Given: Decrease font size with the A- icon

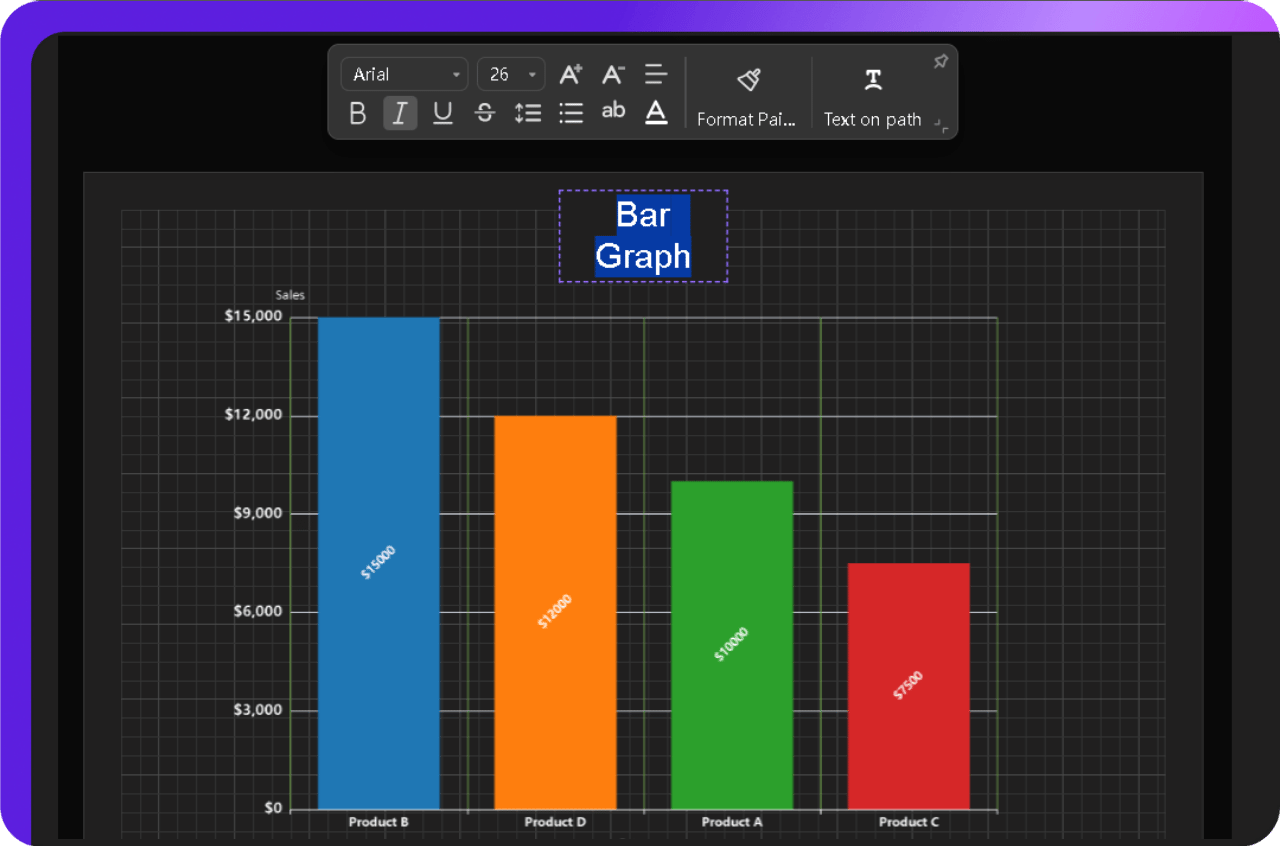Looking at the screenshot, I should (x=613, y=74).
